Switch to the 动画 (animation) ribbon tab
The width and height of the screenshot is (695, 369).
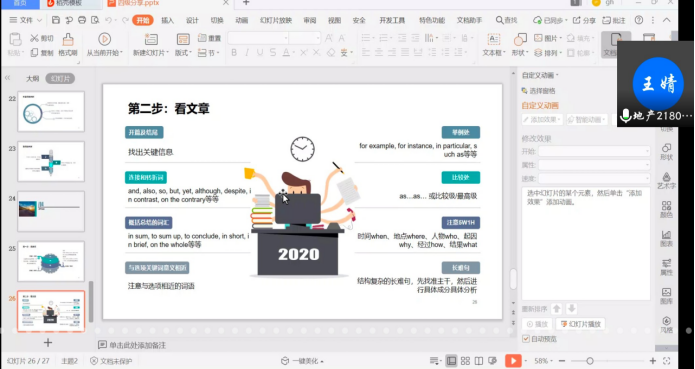click(242, 20)
